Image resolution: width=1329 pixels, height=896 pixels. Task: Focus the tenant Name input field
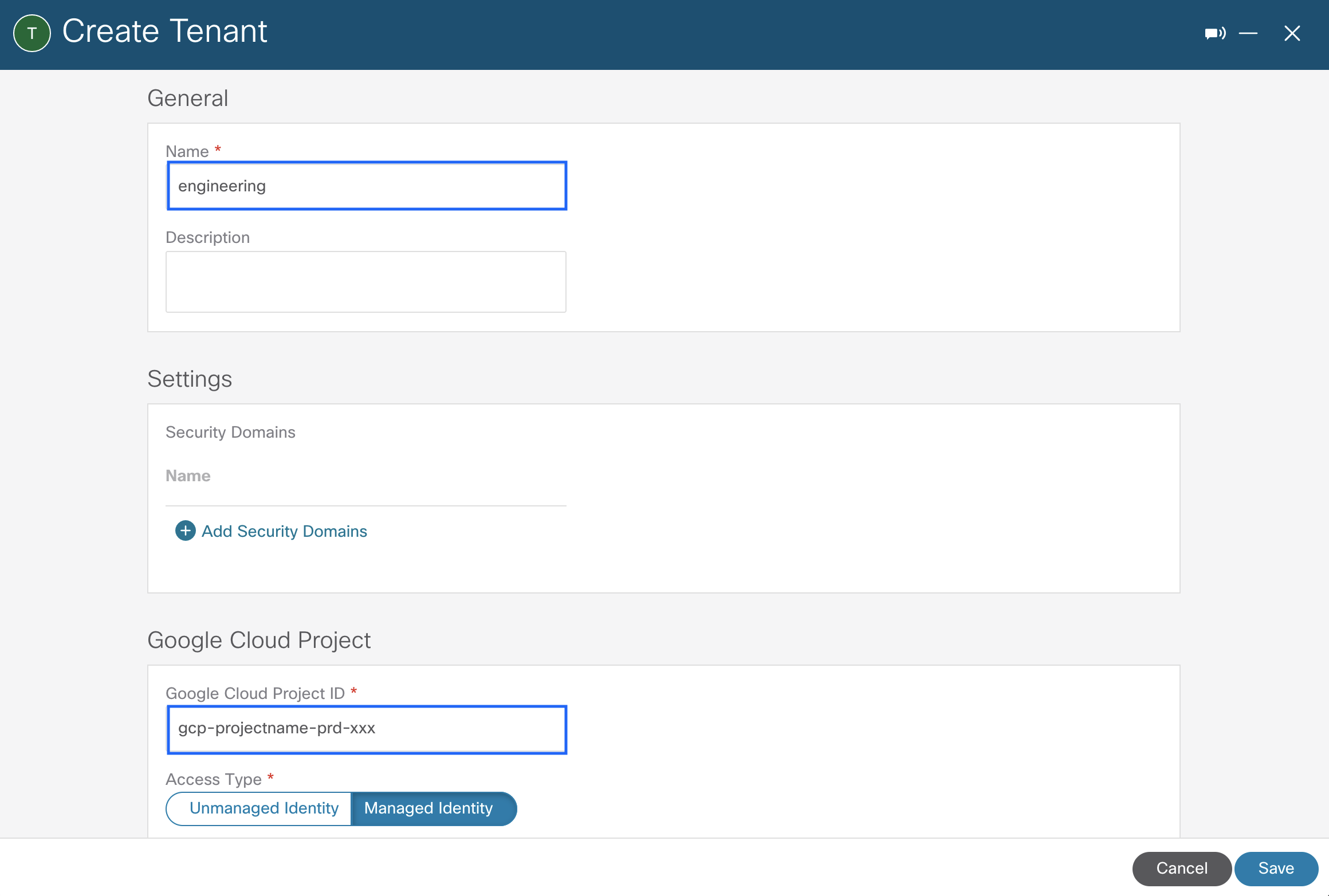point(367,186)
